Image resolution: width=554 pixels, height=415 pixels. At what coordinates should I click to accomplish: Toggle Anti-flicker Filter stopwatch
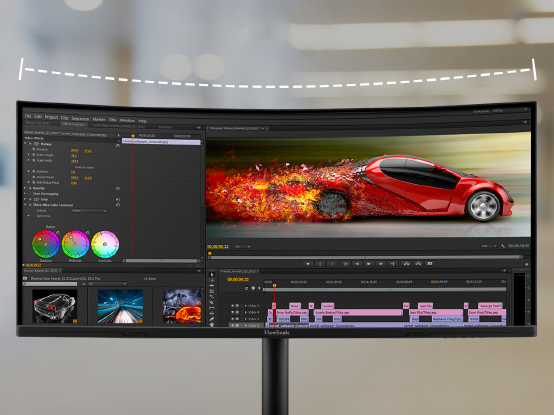[x=34, y=183]
